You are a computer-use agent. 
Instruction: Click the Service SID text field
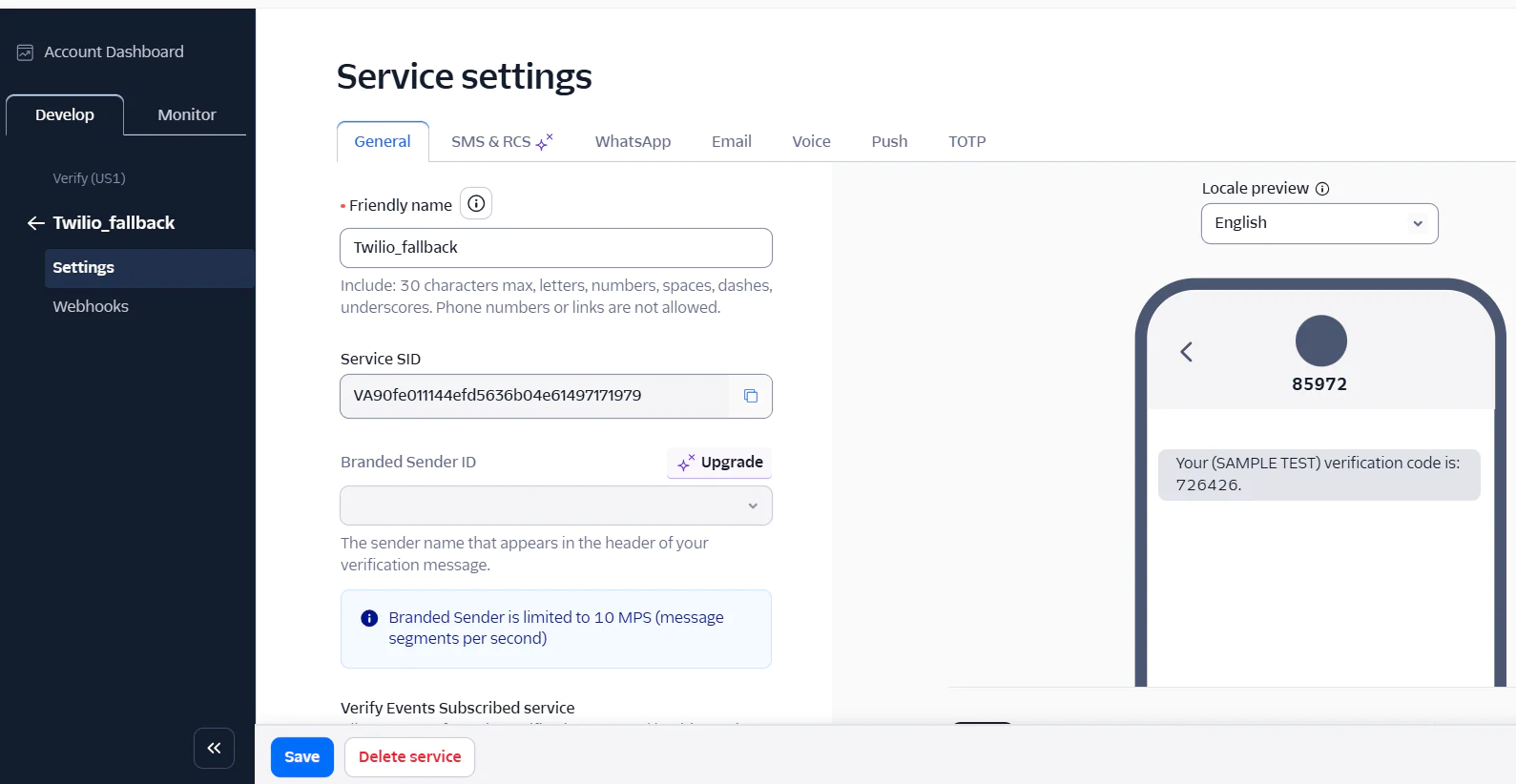[x=534, y=396]
